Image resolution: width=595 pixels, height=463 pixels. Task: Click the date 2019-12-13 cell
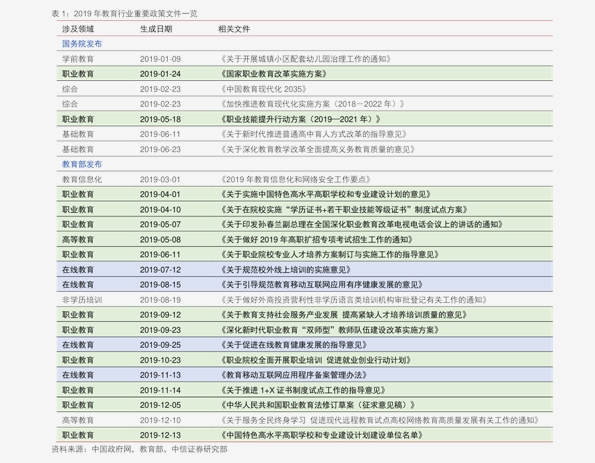click(160, 435)
